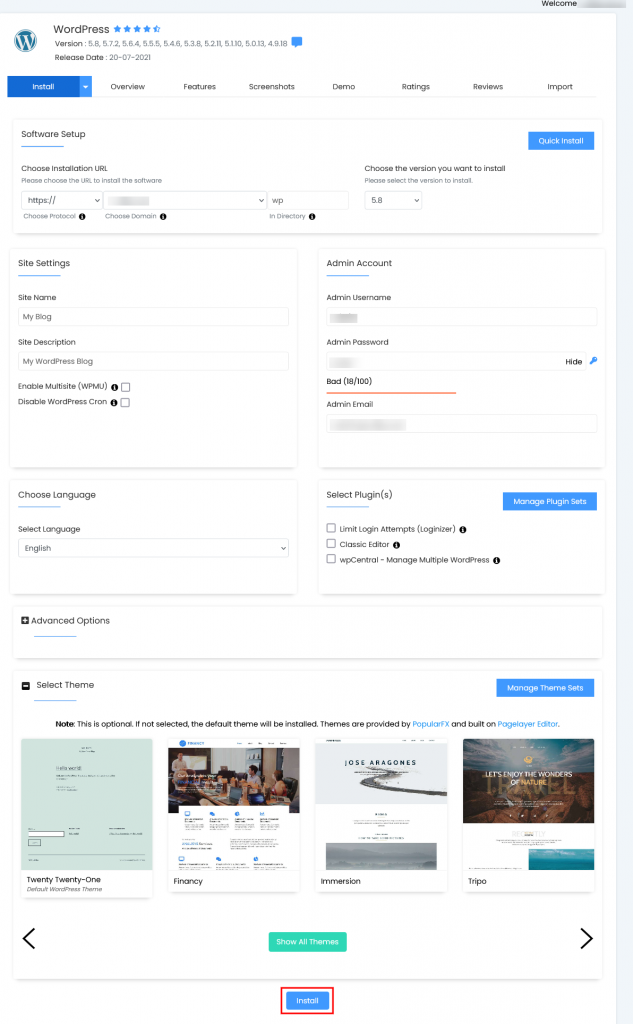Click the Quick Install button
This screenshot has height=1024, width=633.
pyautogui.click(x=561, y=141)
